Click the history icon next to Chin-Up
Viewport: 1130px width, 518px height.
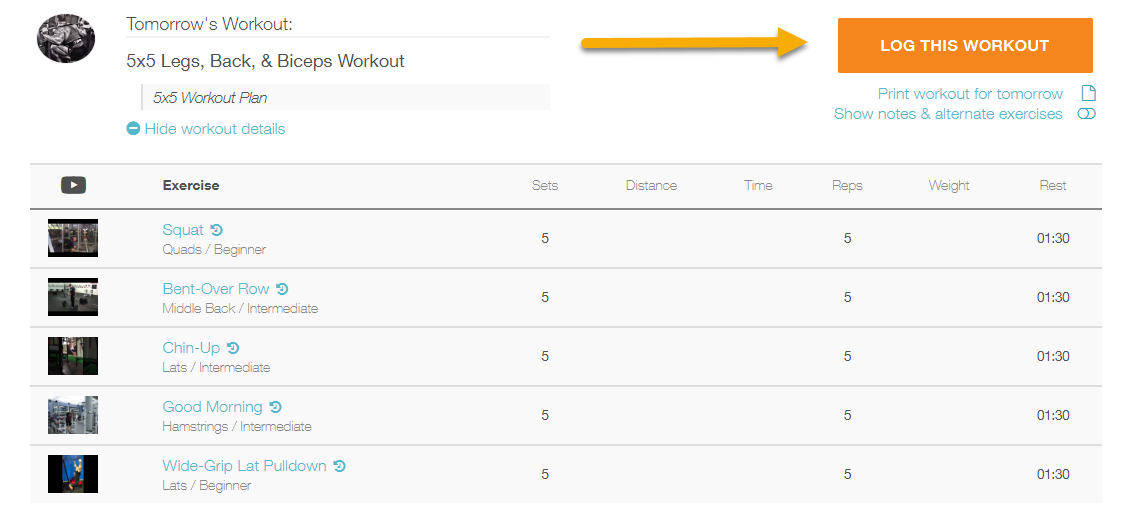(x=233, y=348)
